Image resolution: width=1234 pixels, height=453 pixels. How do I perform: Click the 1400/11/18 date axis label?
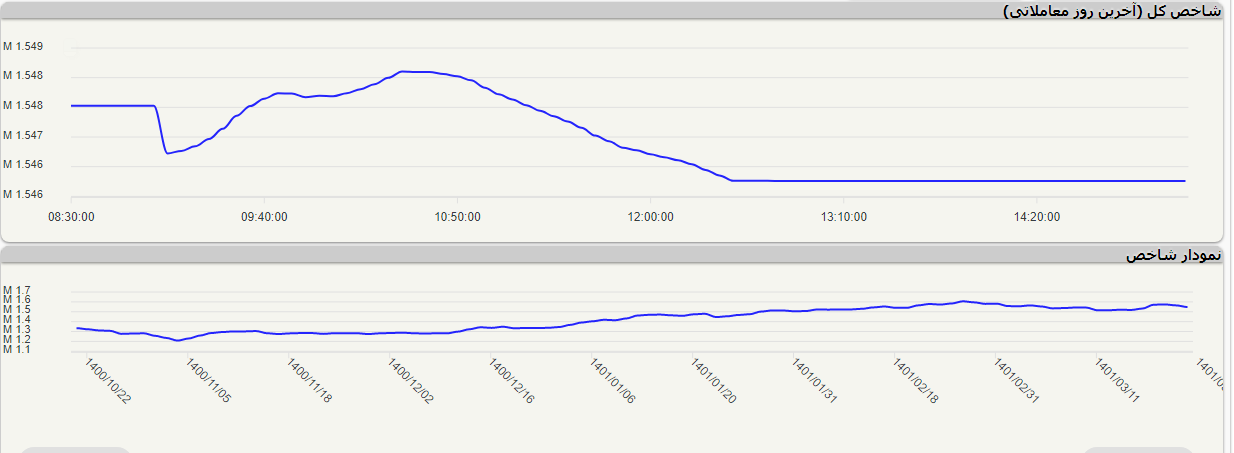point(310,382)
